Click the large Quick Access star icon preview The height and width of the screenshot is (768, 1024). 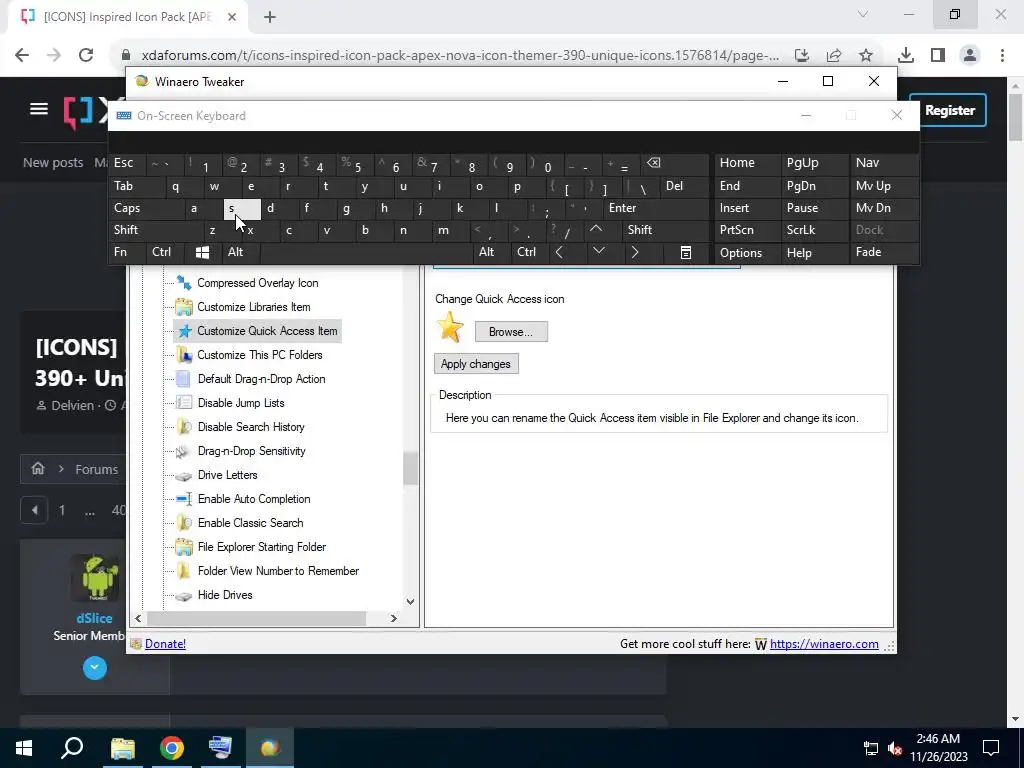(x=450, y=327)
